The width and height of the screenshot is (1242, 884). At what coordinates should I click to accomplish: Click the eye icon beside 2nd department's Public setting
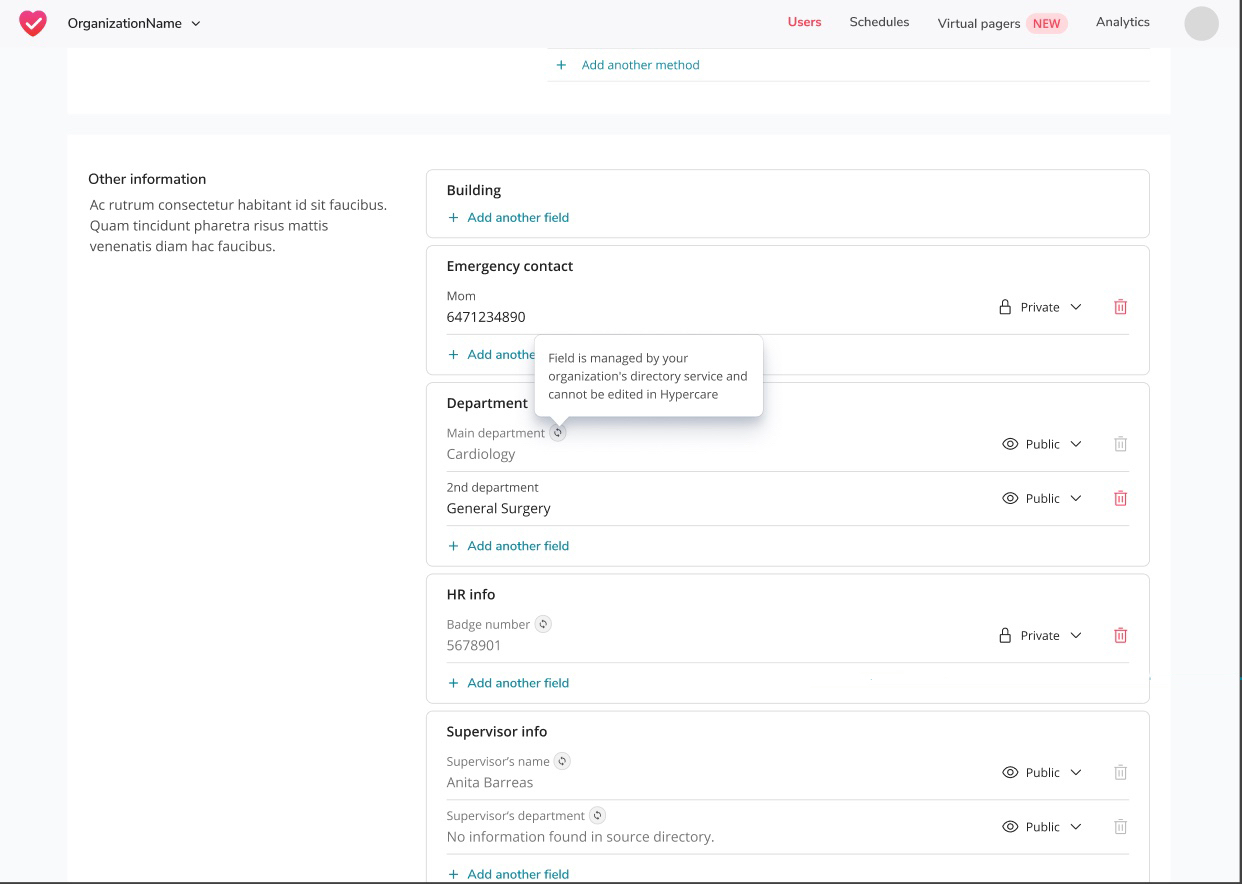(1010, 498)
